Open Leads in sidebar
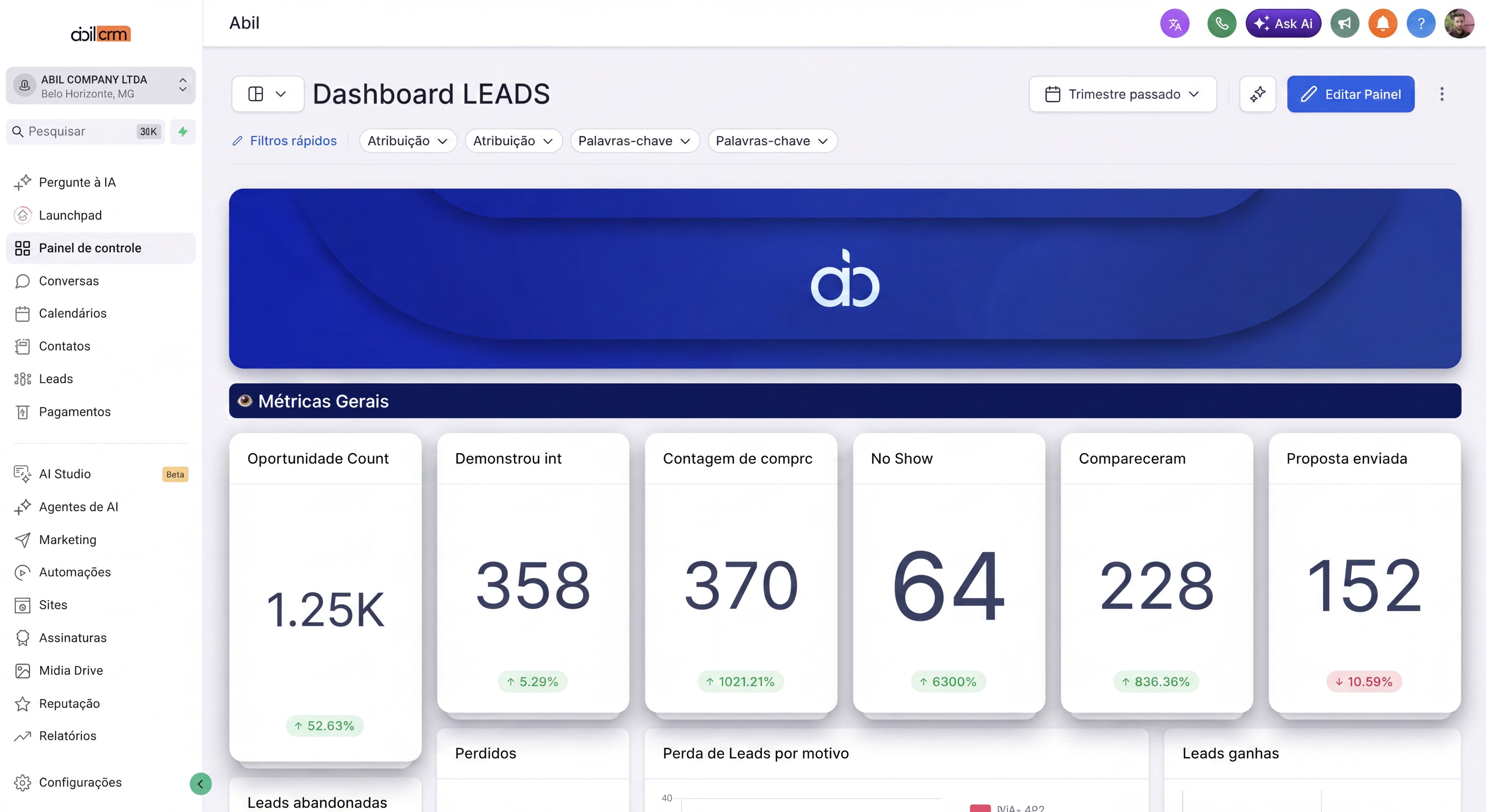 [101, 379]
